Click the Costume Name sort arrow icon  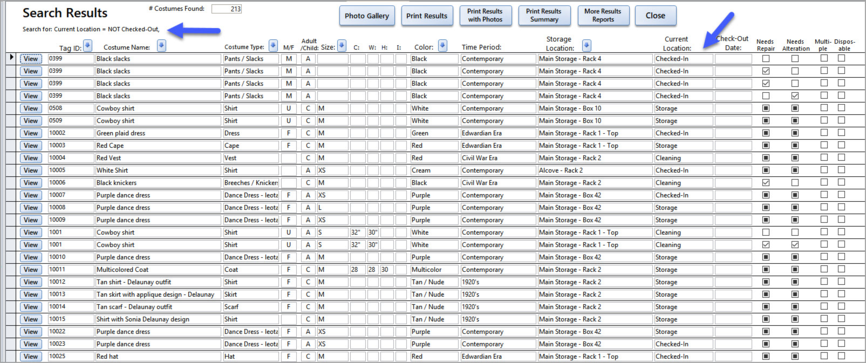click(161, 46)
